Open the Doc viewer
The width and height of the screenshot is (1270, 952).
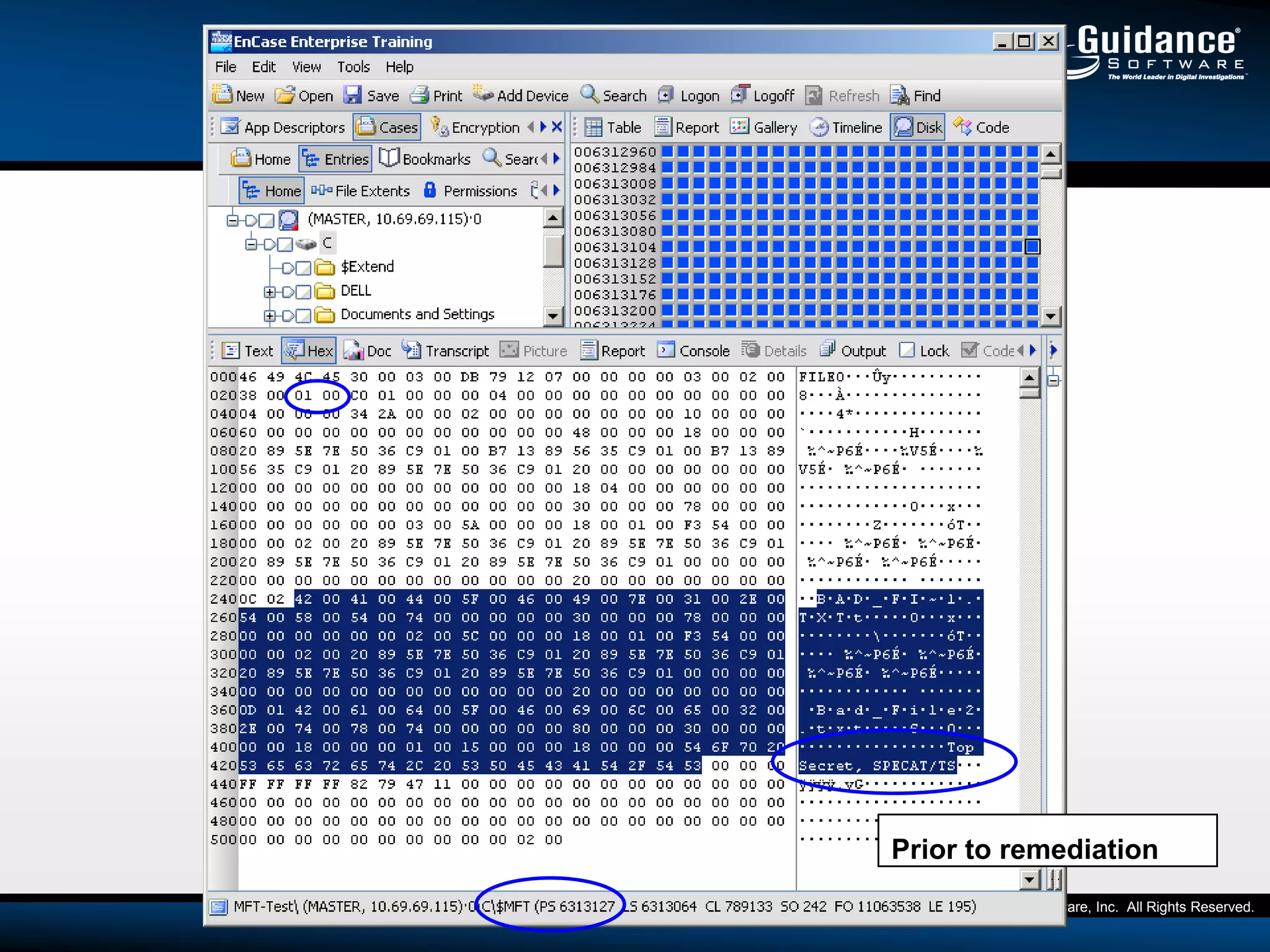click(x=367, y=351)
